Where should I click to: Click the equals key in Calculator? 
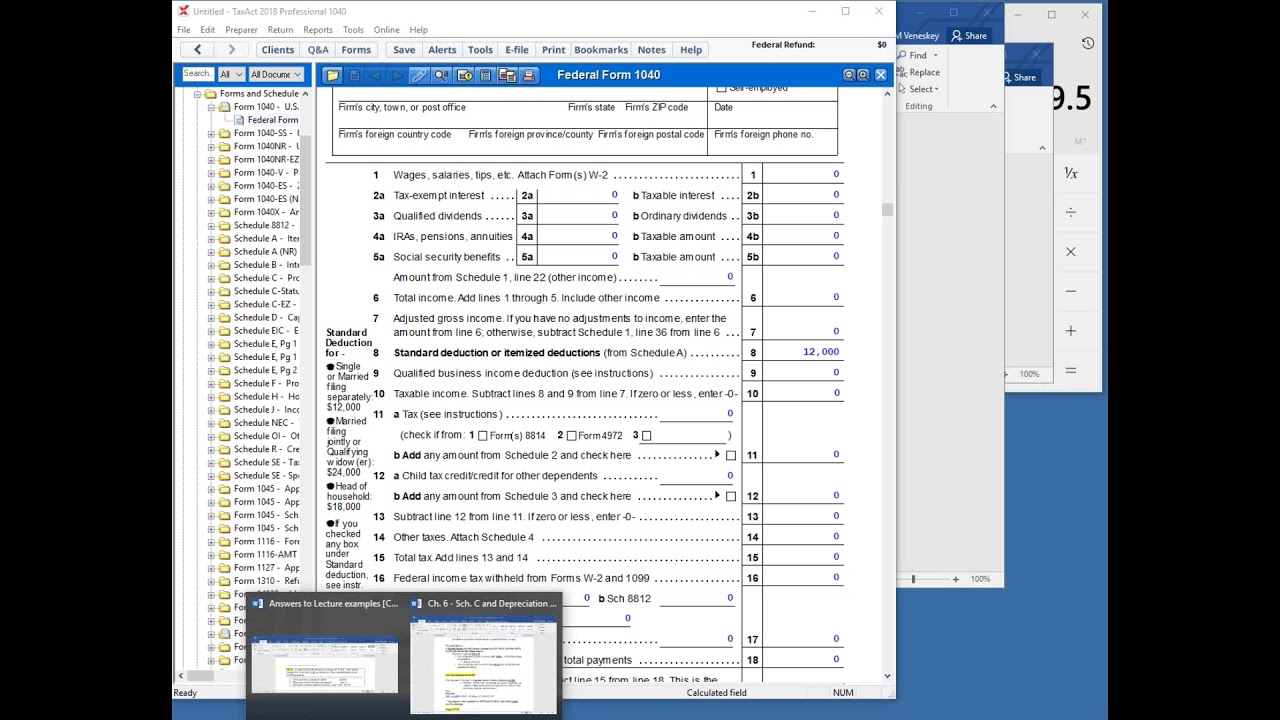(x=1071, y=370)
